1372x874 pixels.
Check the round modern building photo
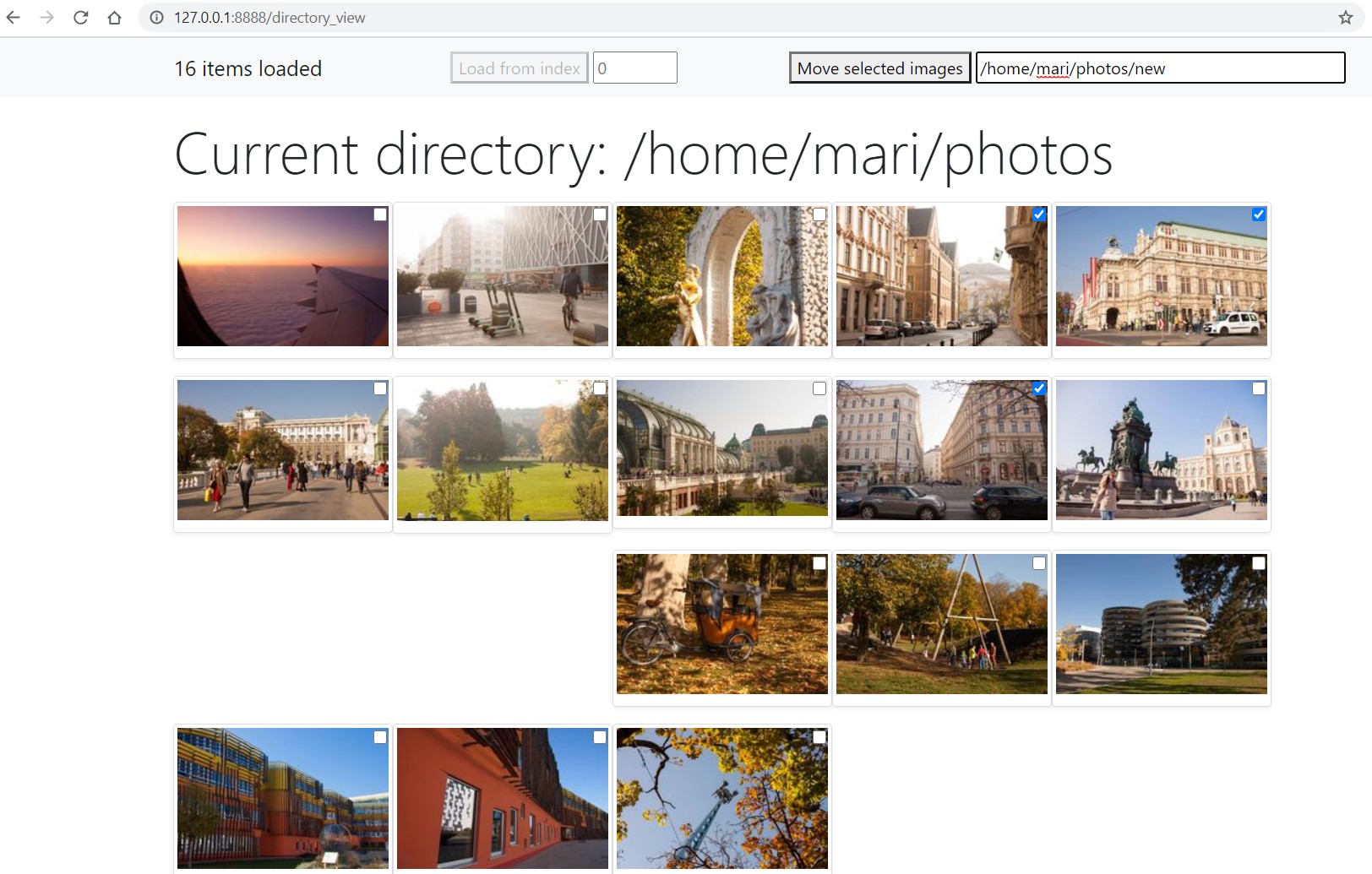click(x=1259, y=563)
